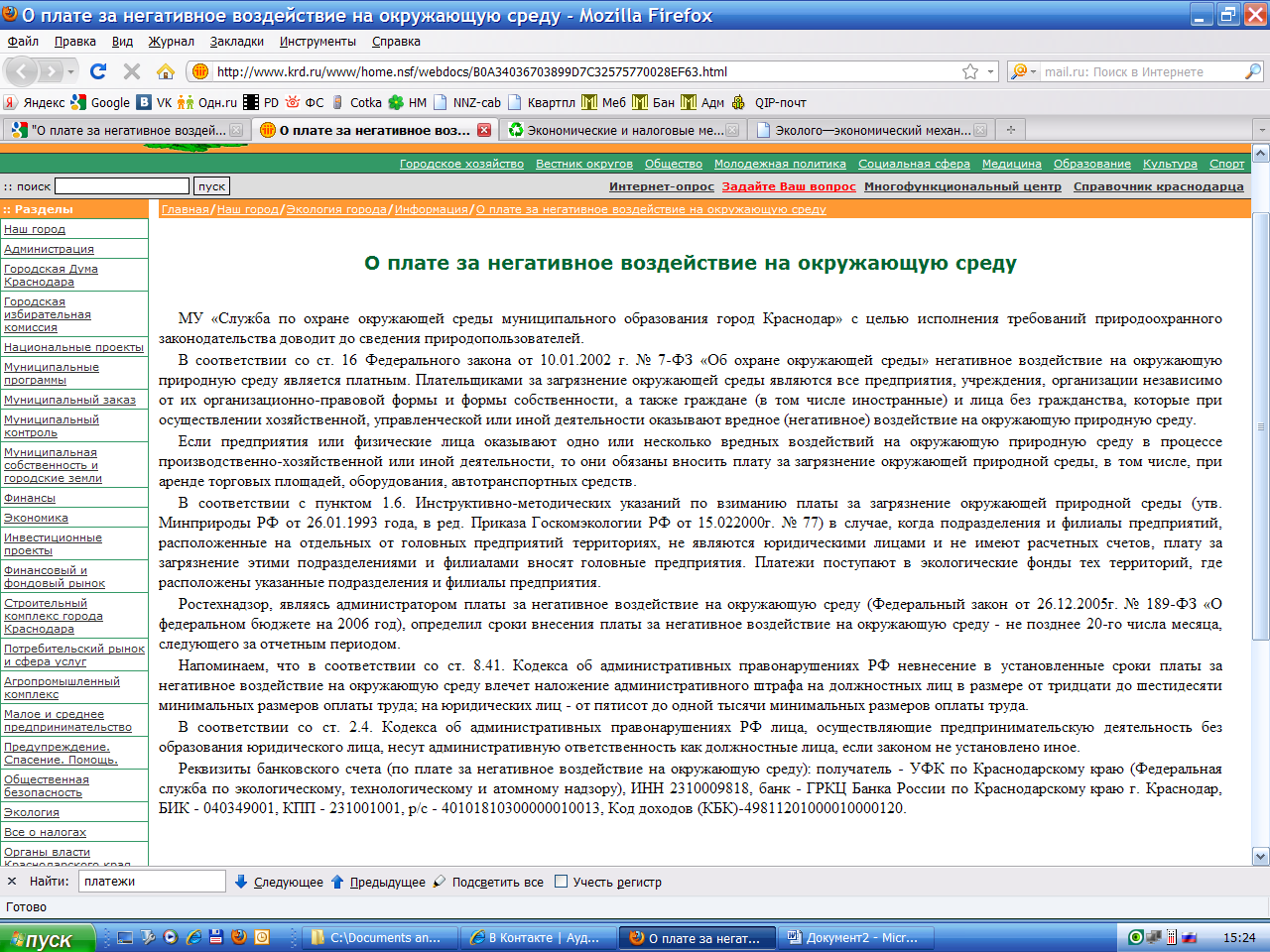The image size is (1270, 952).
Task: Open the Многофункциональный центр link
Action: click(x=962, y=186)
